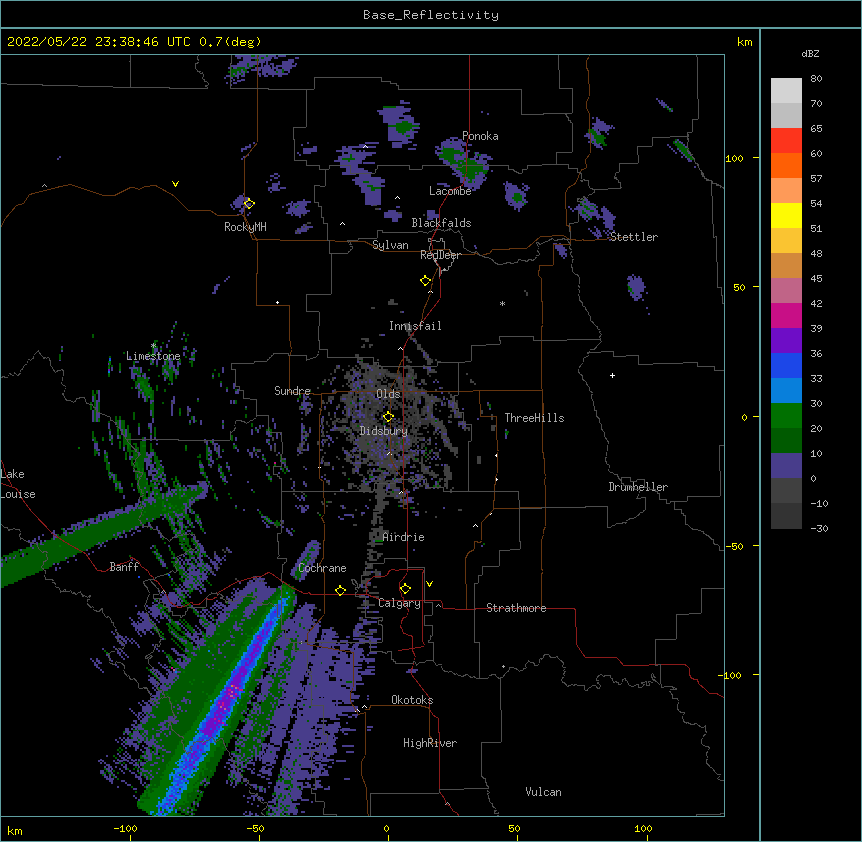This screenshot has width=862, height=842.
Task: Click the -50 tick on the vertical axis
Action: [x=734, y=546]
